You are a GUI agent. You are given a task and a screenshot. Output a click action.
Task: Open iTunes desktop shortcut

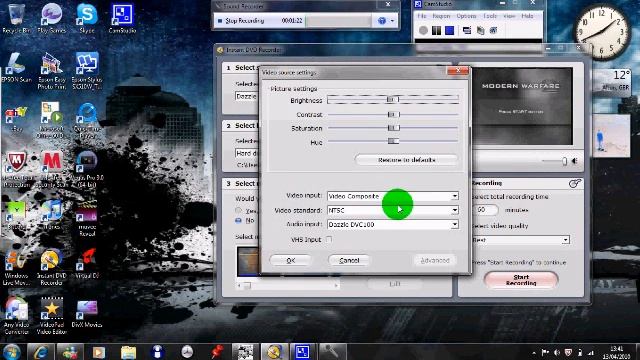point(51,215)
